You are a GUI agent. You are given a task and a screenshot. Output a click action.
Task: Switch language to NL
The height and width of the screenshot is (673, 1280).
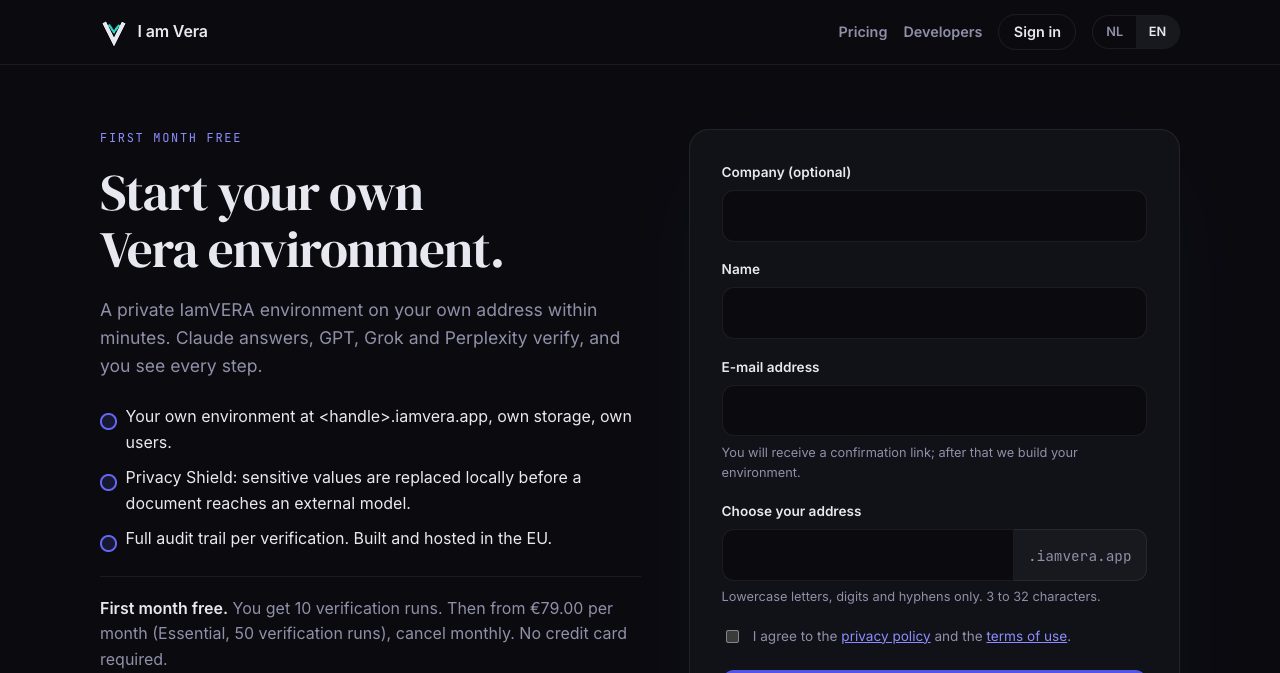pos(1114,32)
